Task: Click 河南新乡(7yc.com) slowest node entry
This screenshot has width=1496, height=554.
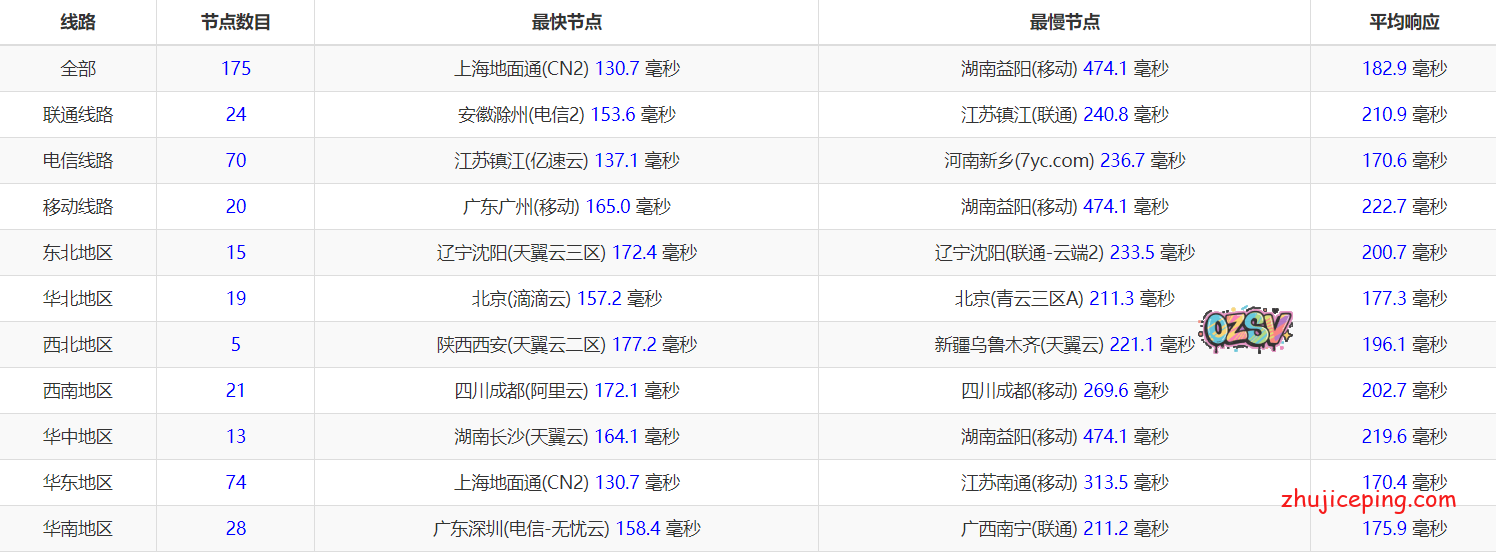Action: pos(1064,161)
